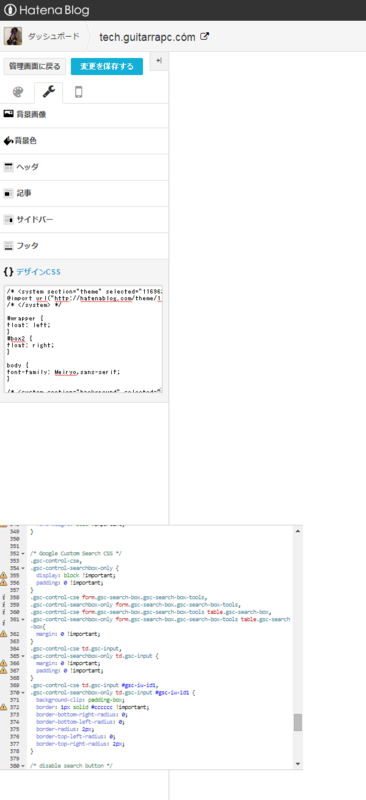The width and height of the screenshot is (366, 800).
Task: Click the info icon on line 359
Action: [4, 604]
